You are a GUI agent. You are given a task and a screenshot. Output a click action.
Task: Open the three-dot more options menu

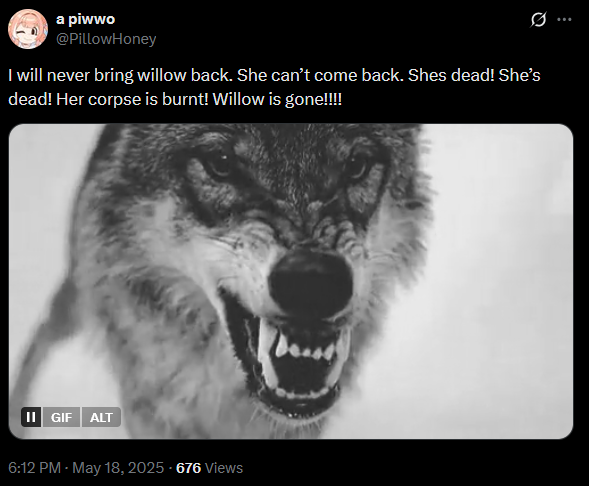tap(564, 20)
